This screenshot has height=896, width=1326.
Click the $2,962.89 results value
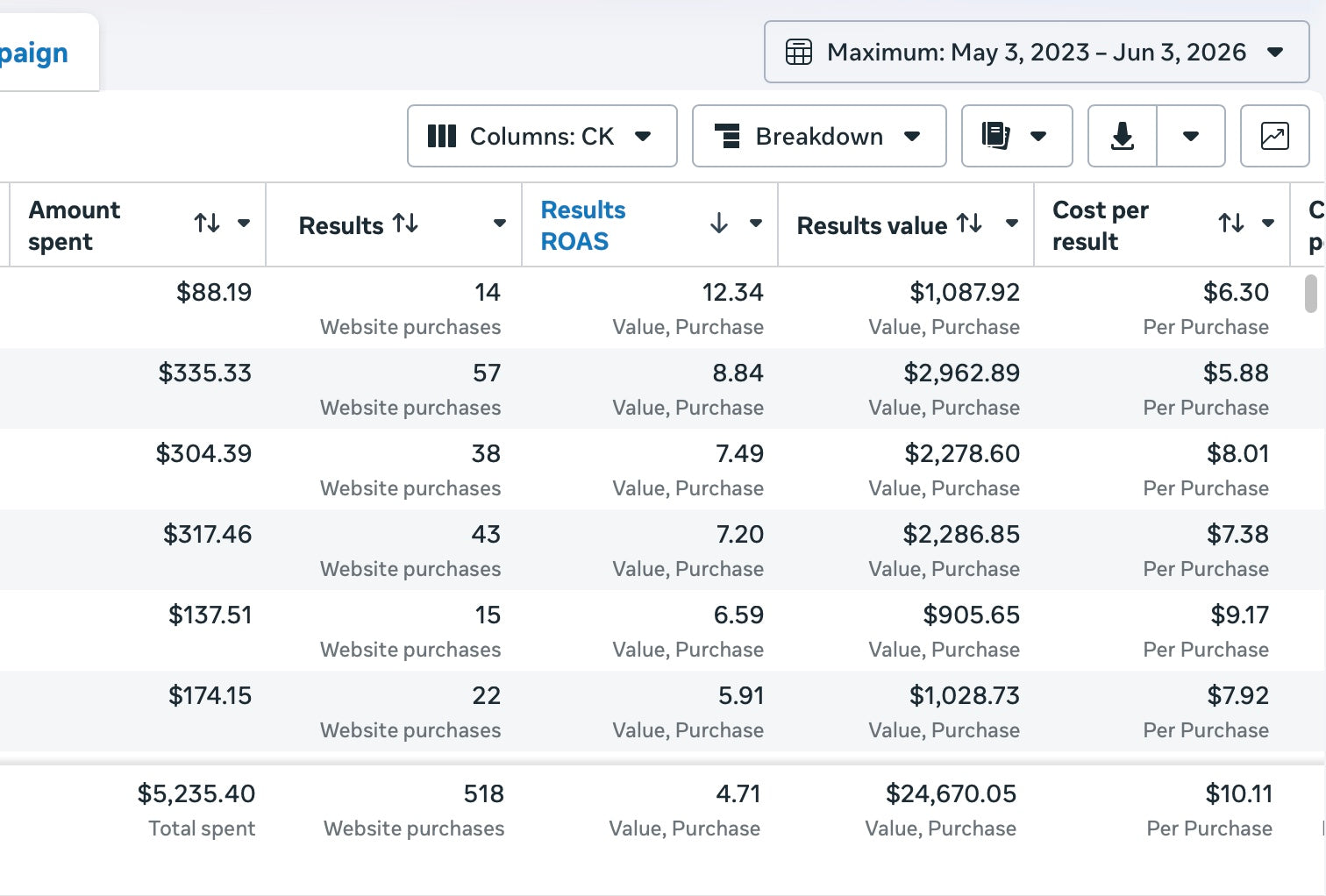tap(962, 373)
